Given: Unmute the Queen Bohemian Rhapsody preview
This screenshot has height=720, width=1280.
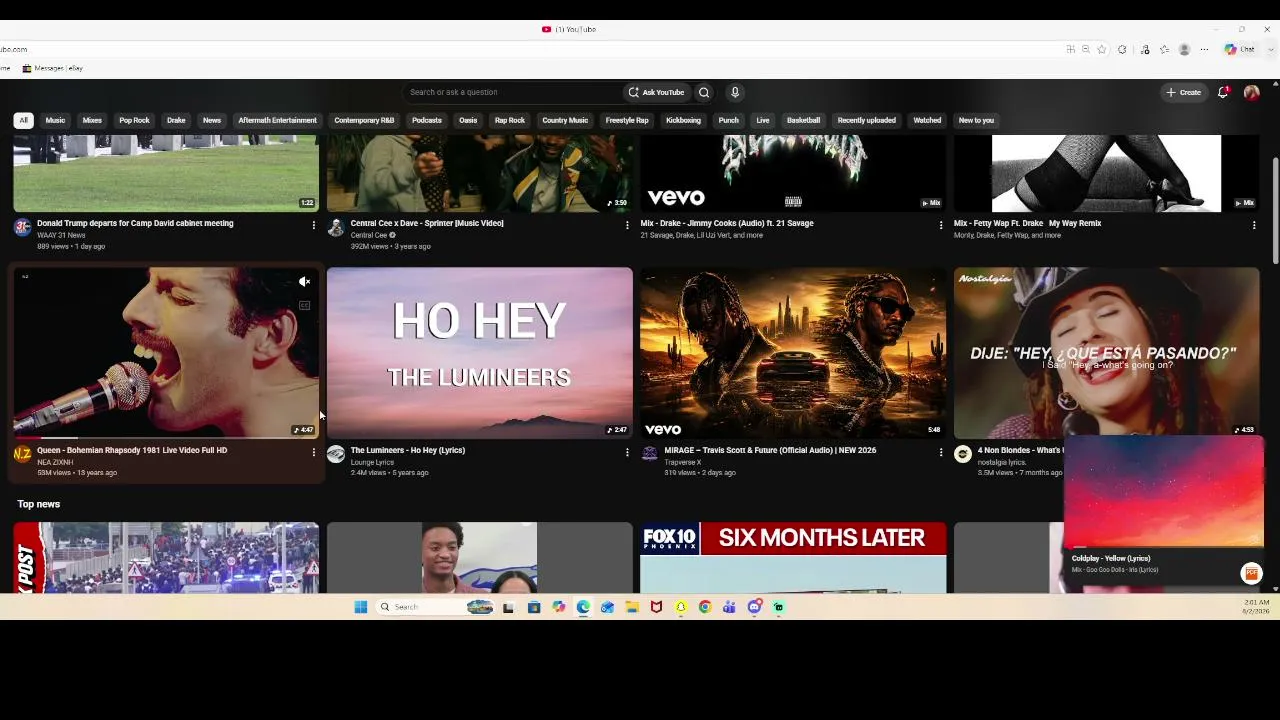Looking at the screenshot, I should (x=305, y=282).
